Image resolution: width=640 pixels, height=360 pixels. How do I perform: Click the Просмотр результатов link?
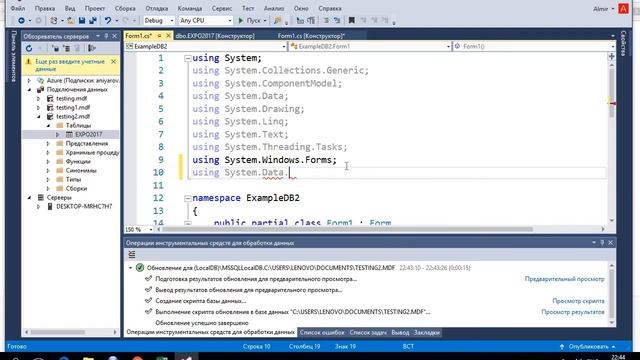pyautogui.click(x=573, y=312)
